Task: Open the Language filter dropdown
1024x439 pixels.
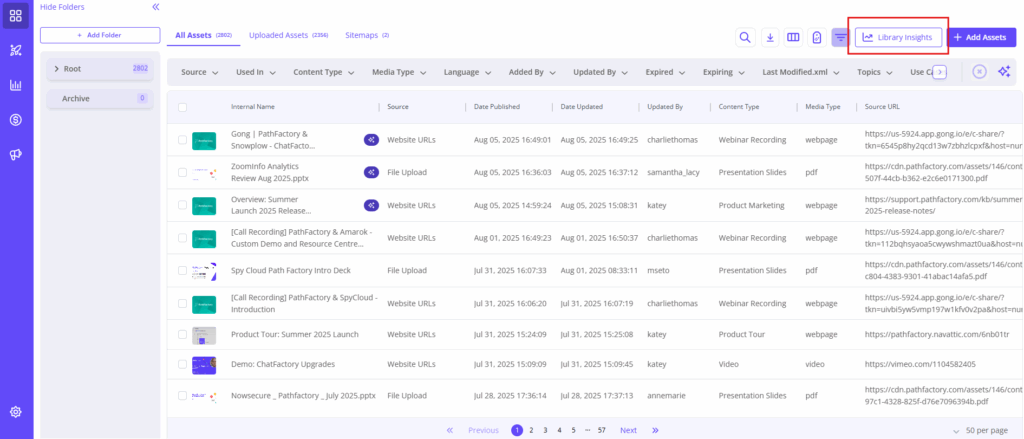Action: (468, 72)
